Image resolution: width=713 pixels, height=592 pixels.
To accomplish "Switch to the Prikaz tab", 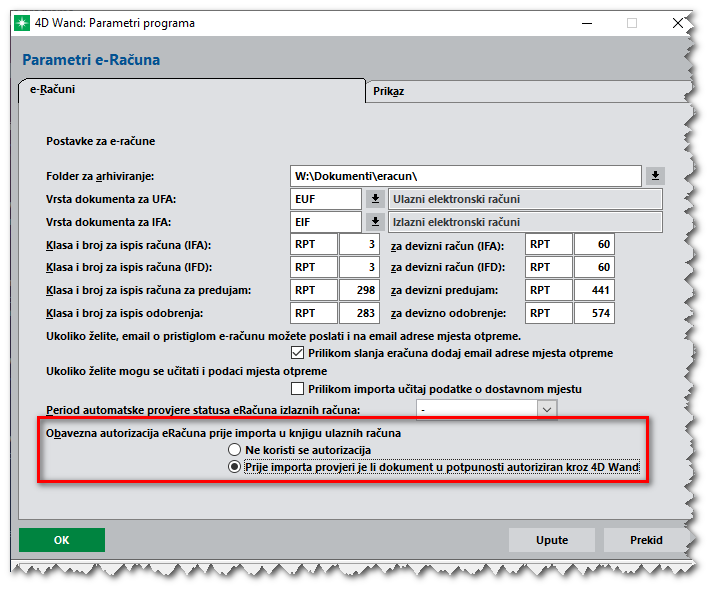I will click(388, 91).
